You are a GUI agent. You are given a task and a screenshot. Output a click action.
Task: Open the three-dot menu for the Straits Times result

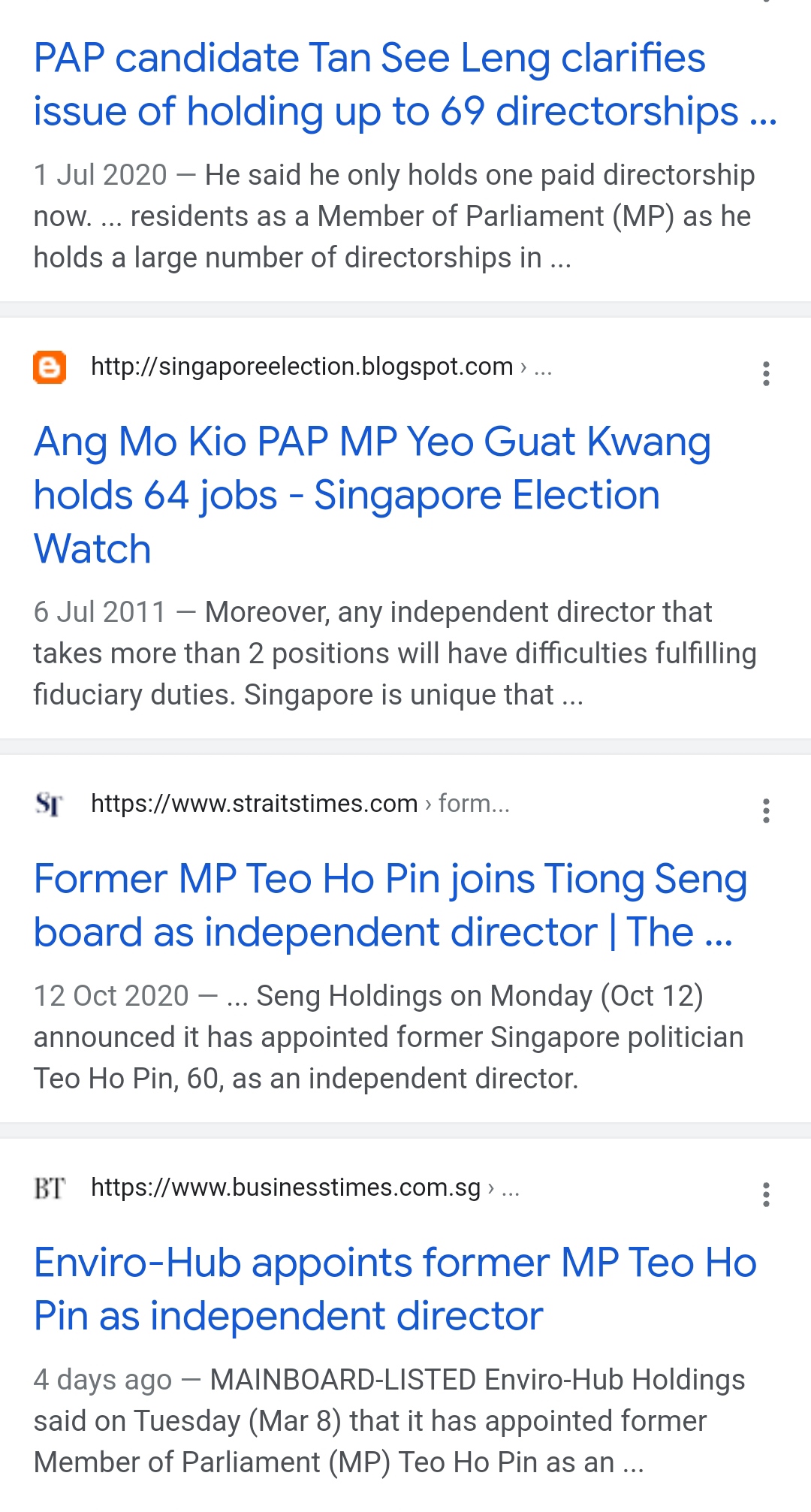(x=766, y=810)
